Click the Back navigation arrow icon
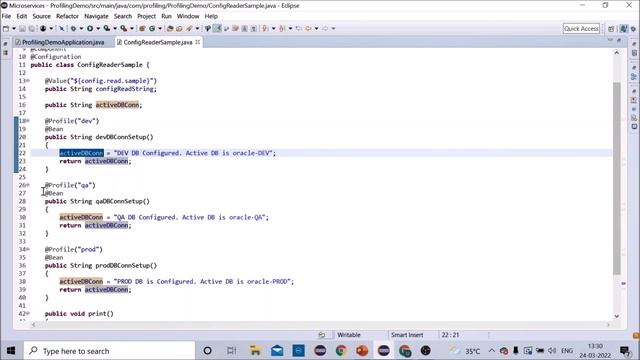Viewport: 640px width, 360px height. [308, 29]
